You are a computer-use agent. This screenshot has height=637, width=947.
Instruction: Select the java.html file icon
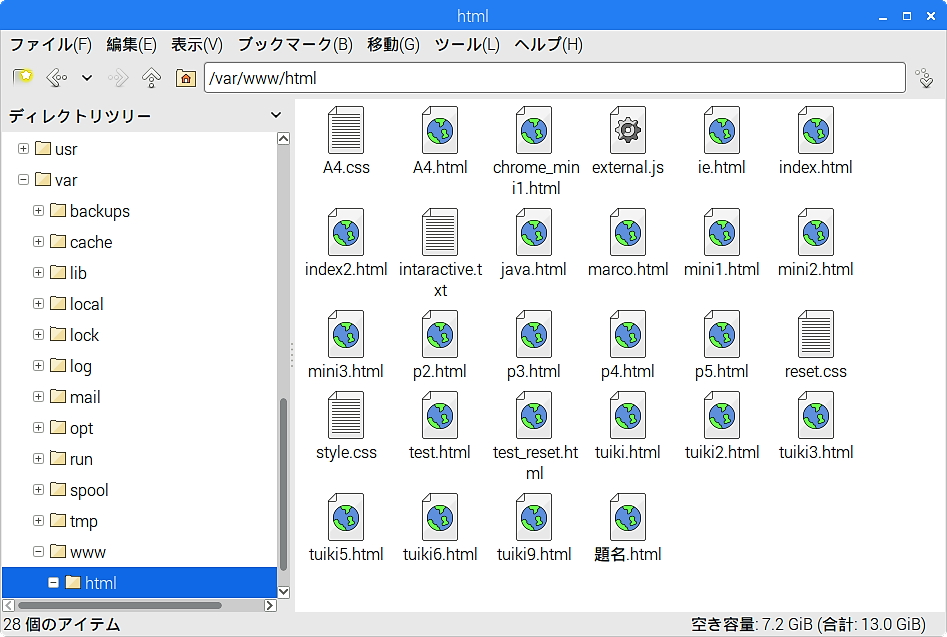534,232
